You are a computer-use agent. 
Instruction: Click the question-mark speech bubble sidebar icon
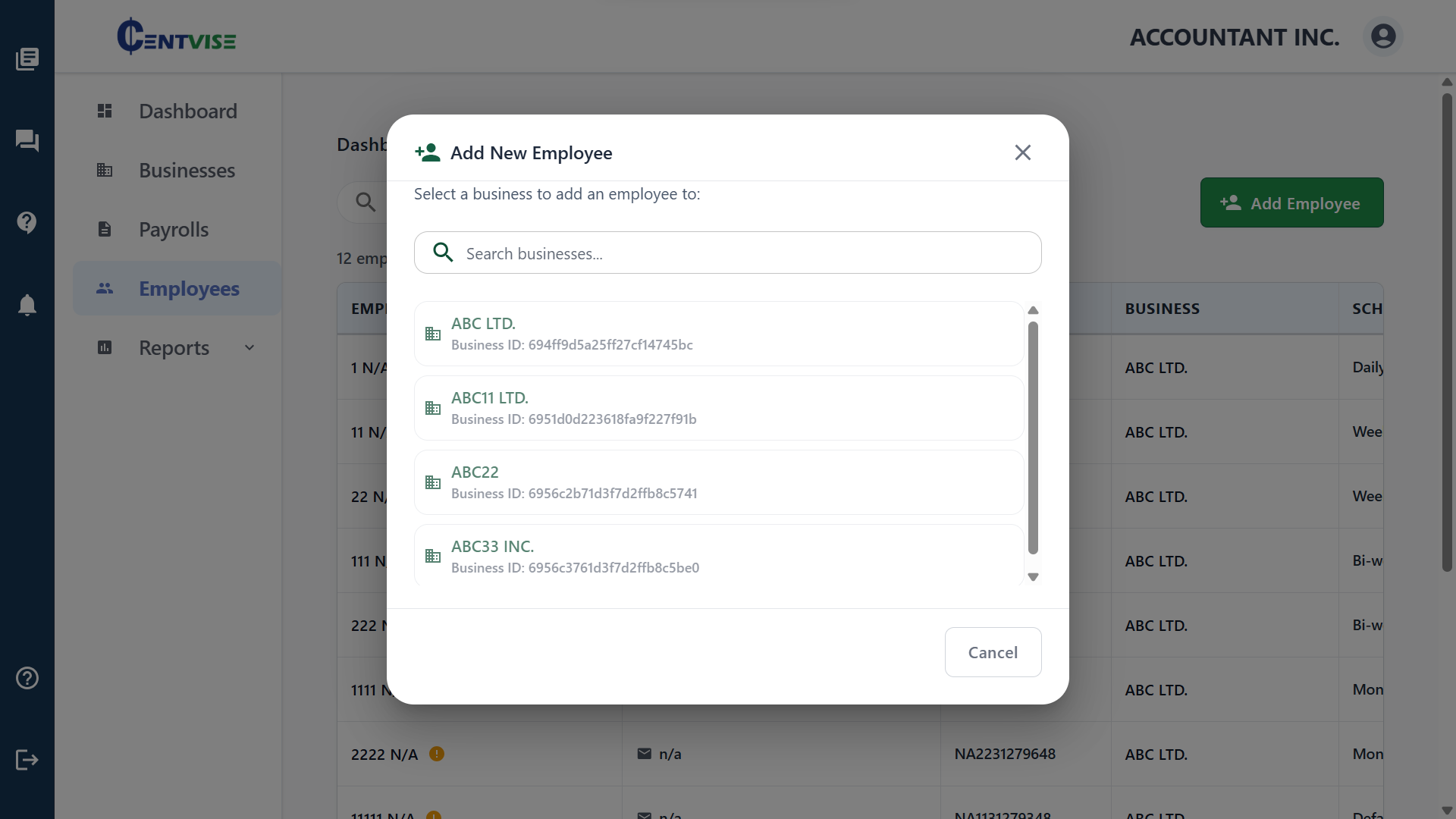click(27, 223)
